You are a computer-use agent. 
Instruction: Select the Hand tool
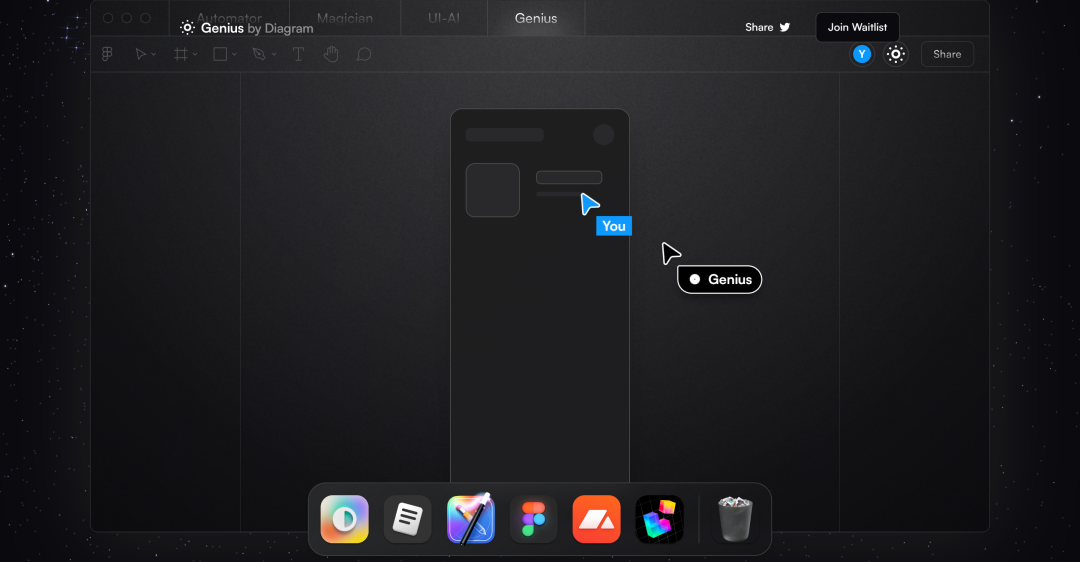[331, 54]
